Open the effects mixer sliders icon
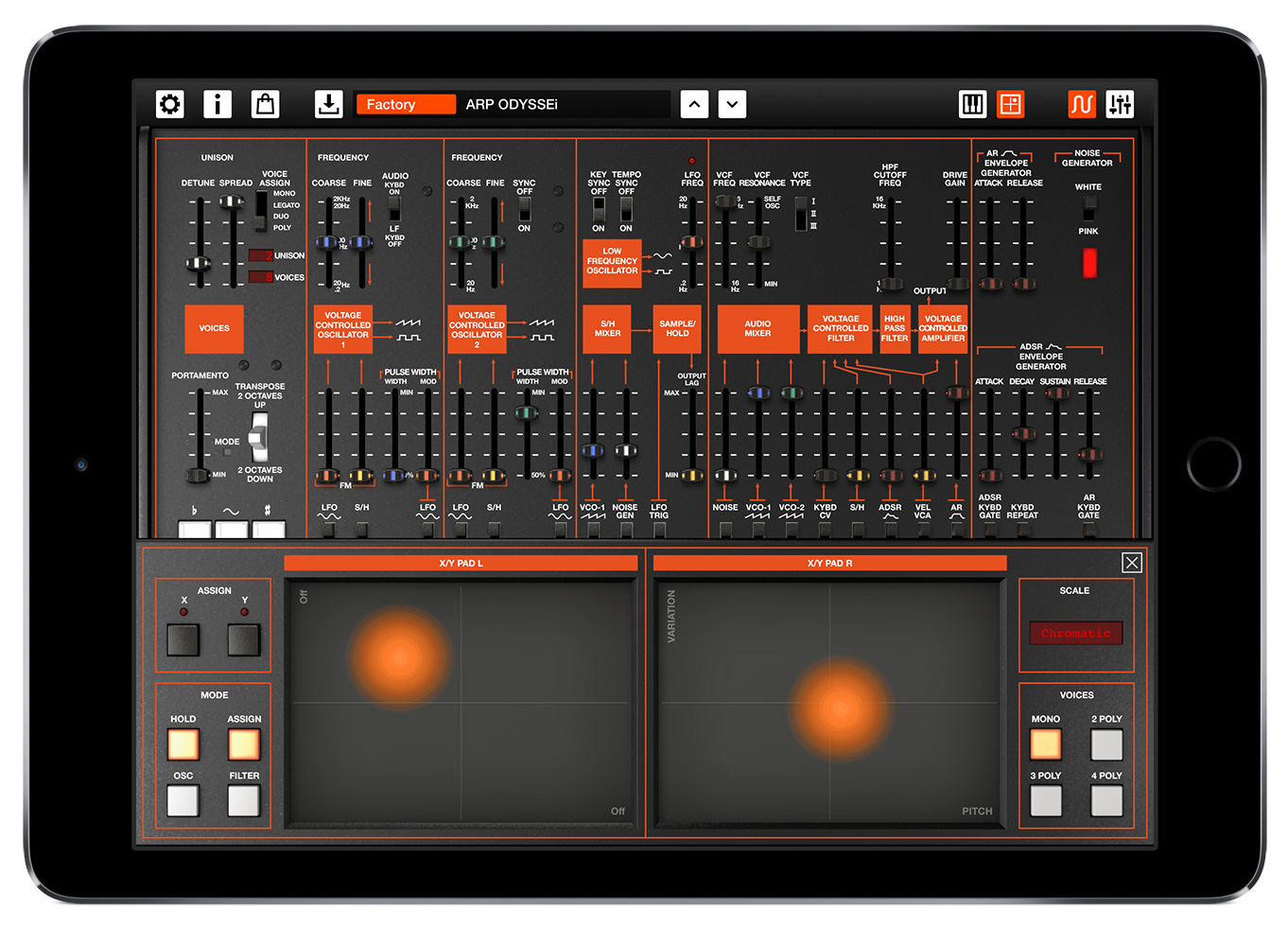 (x=1121, y=104)
